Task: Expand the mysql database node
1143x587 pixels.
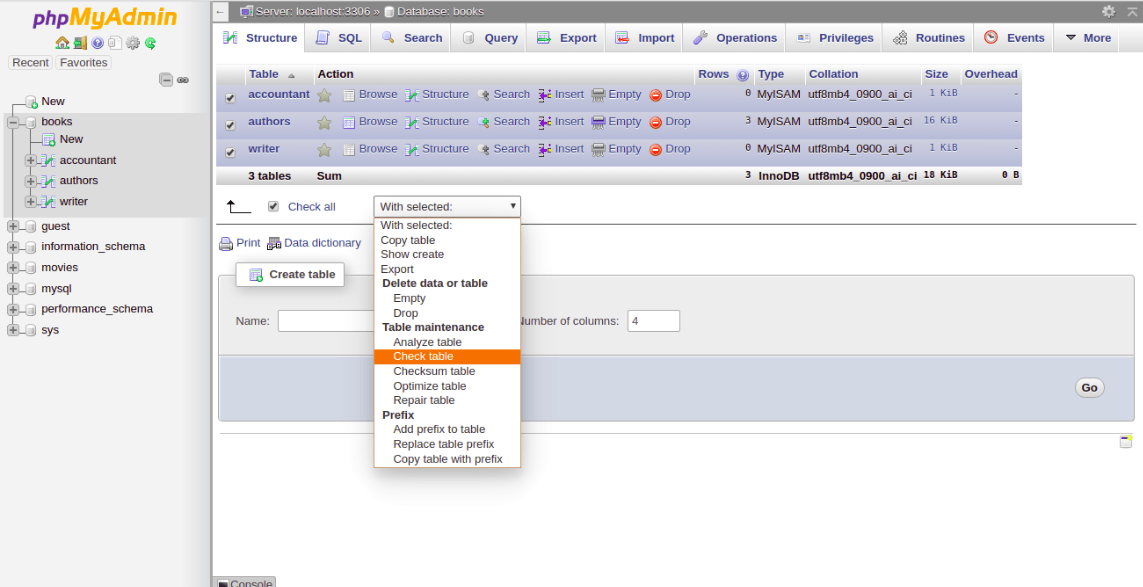Action: click(13, 289)
